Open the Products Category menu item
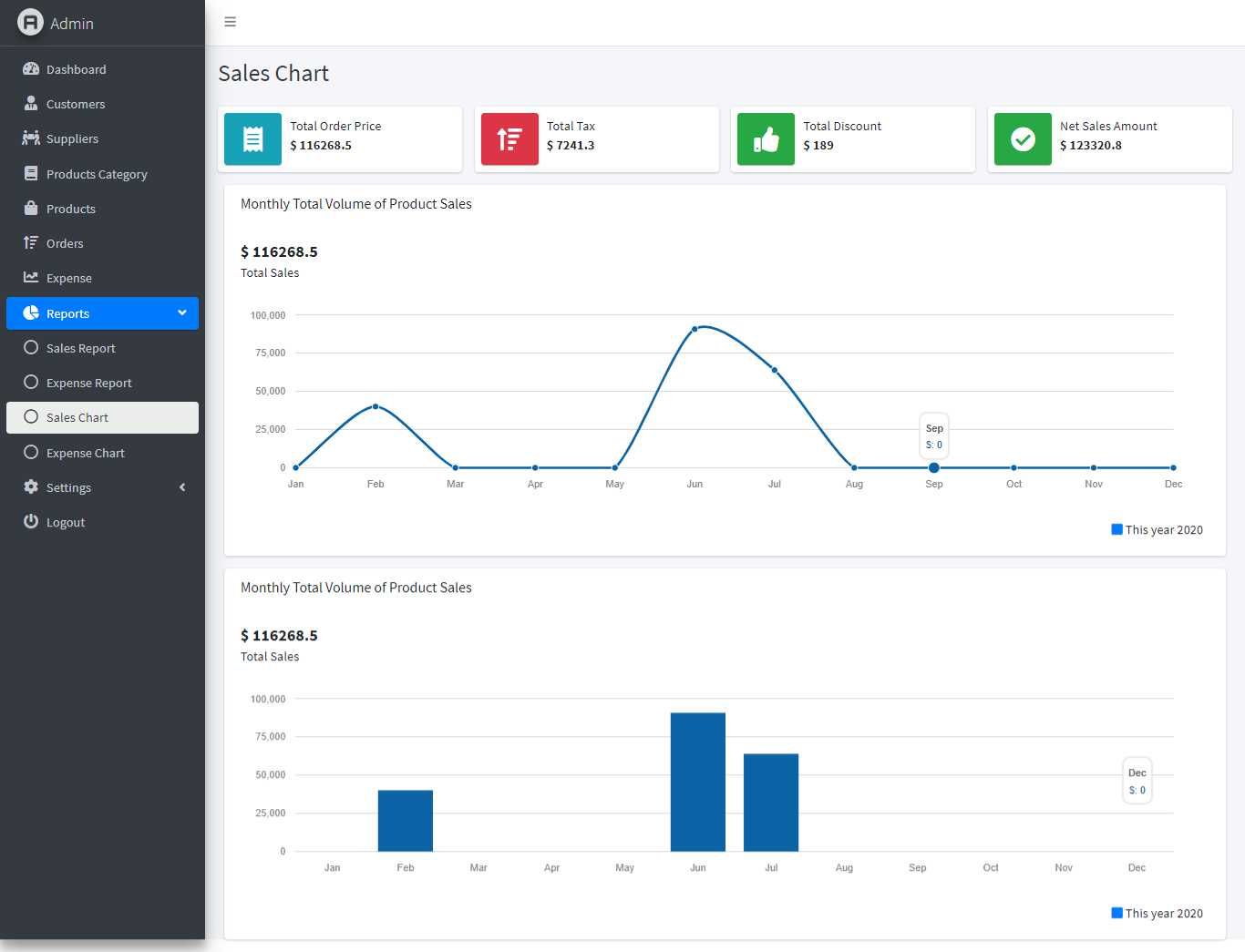The width and height of the screenshot is (1245, 952). (97, 174)
